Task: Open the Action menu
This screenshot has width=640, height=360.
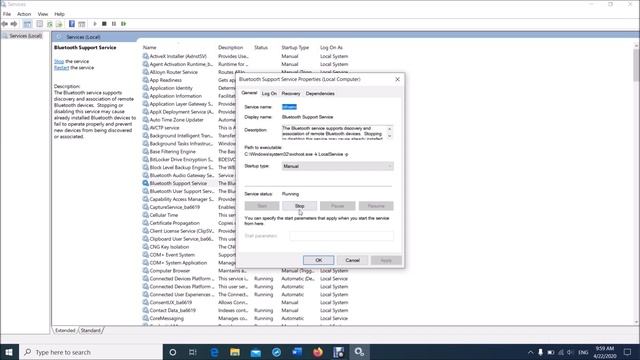Action: point(24,14)
